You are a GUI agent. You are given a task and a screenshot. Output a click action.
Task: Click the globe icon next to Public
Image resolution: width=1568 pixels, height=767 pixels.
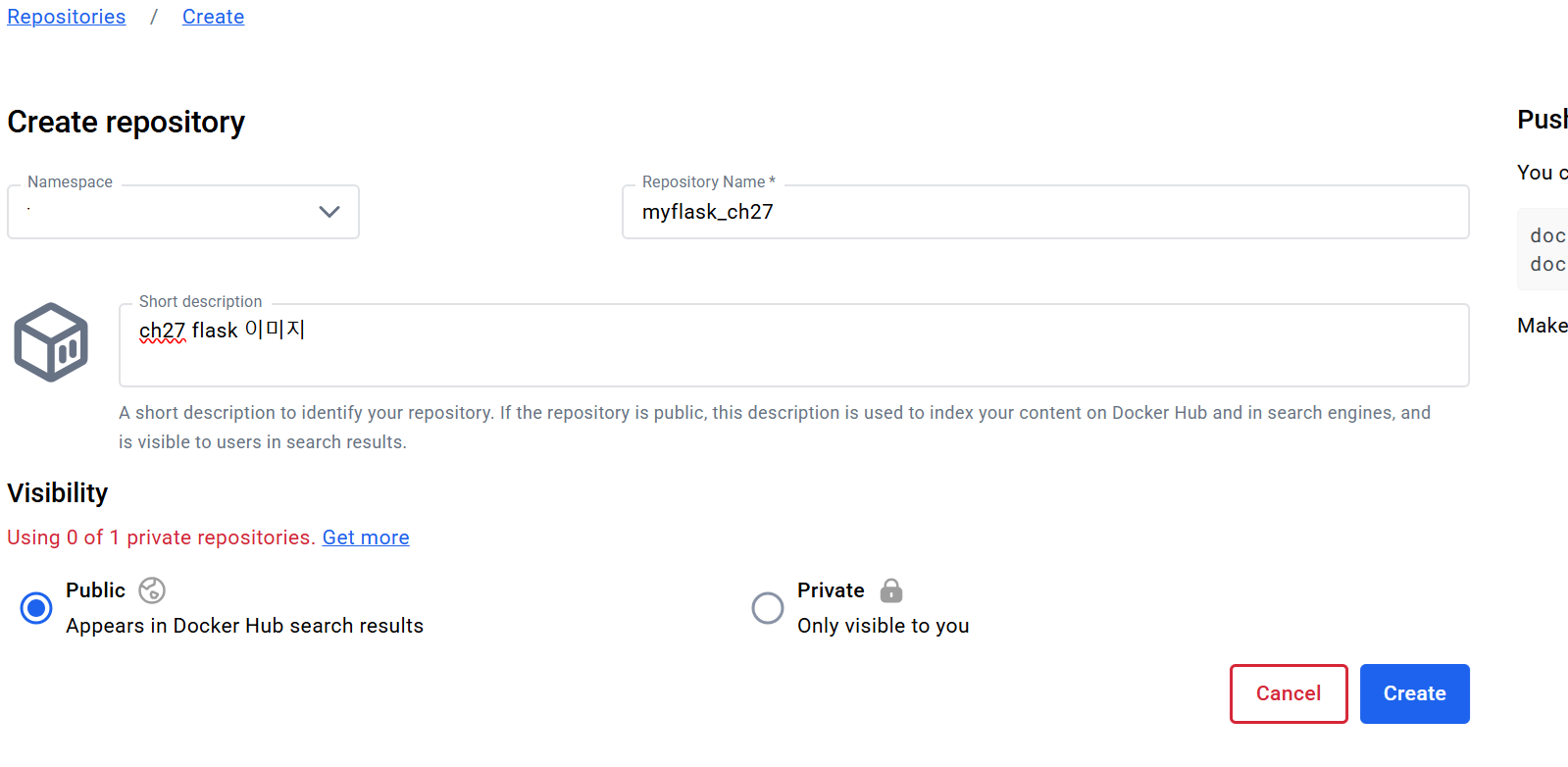click(x=152, y=590)
